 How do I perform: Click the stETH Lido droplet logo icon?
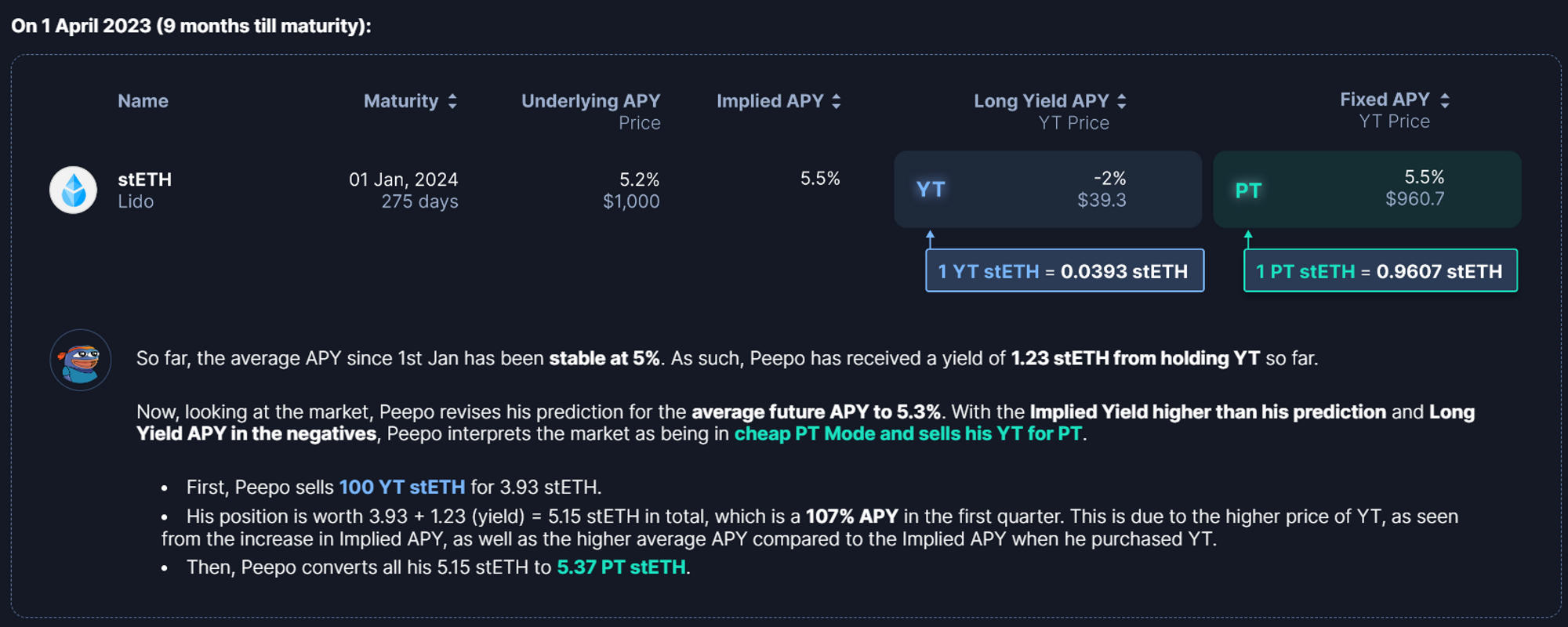click(73, 190)
